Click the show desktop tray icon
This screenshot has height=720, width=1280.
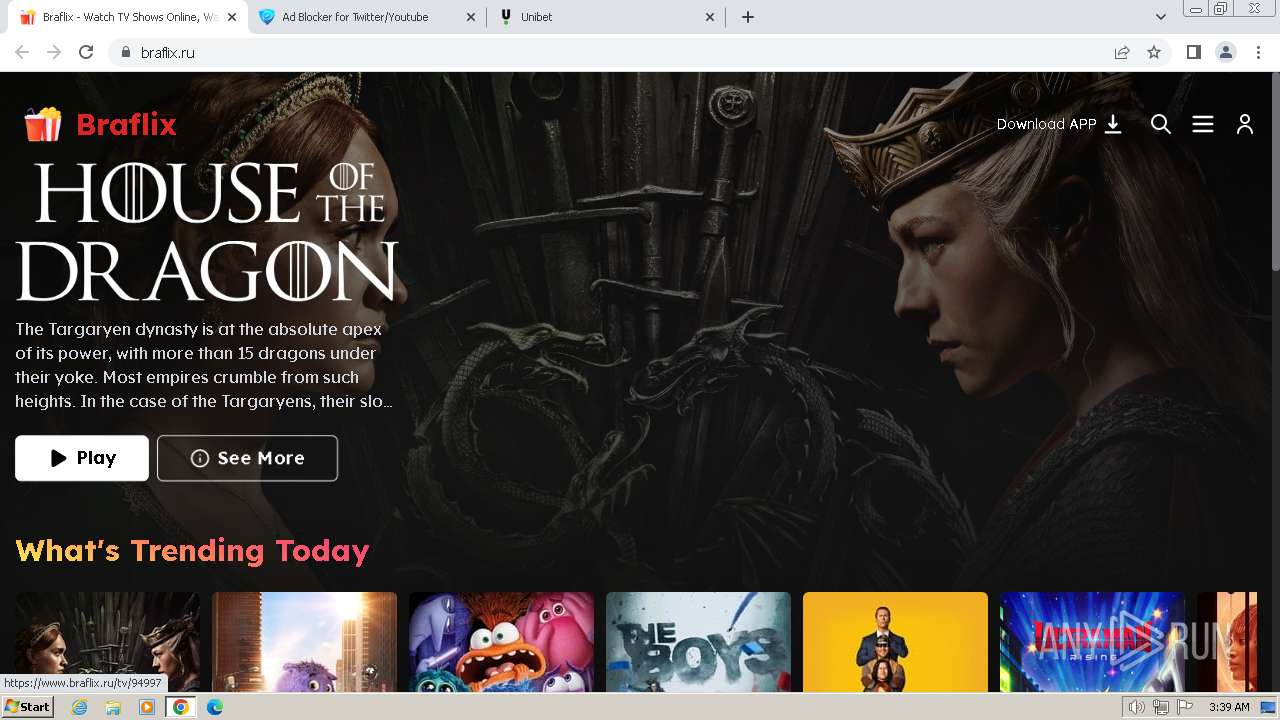[1269, 707]
